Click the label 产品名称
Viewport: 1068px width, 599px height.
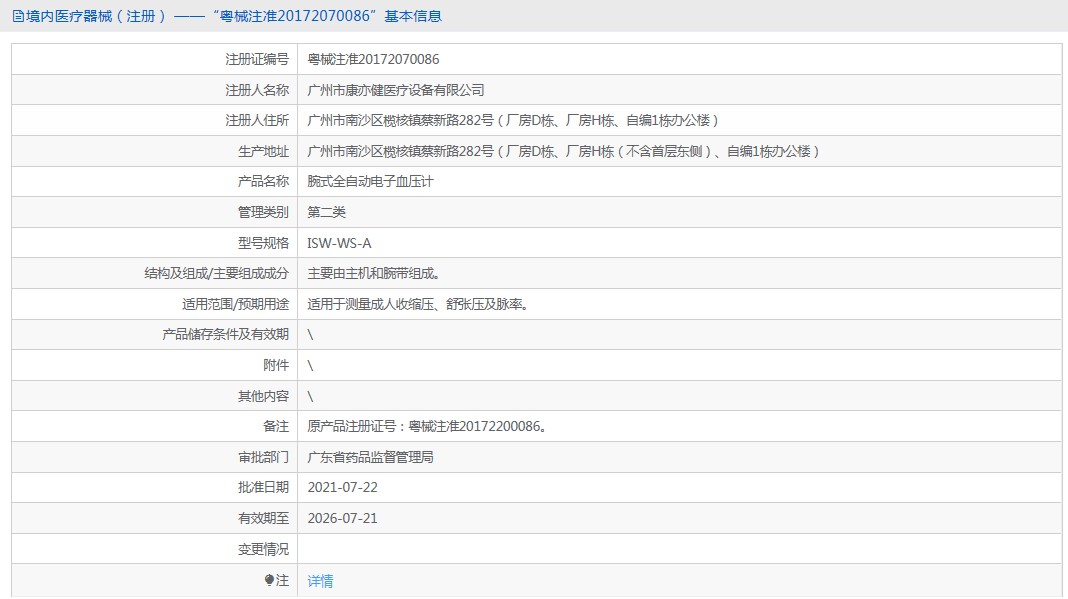pyautogui.click(x=263, y=181)
